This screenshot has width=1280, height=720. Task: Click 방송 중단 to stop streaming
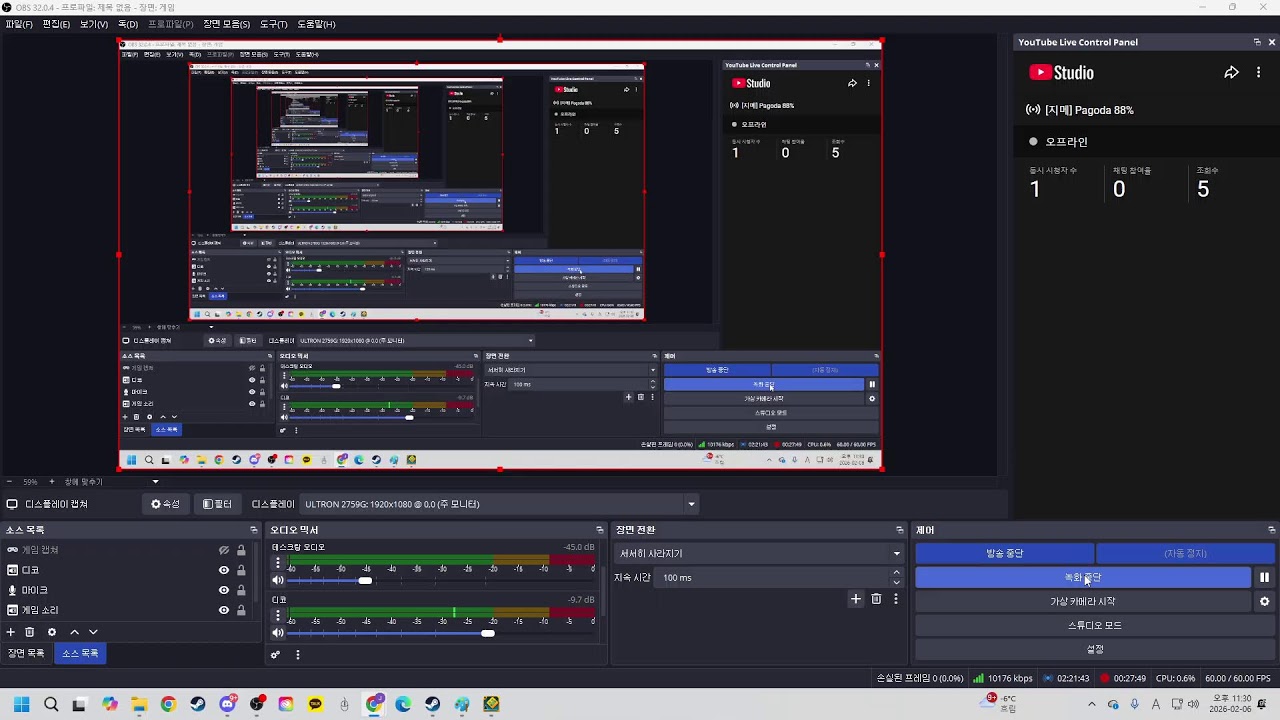[1005, 553]
